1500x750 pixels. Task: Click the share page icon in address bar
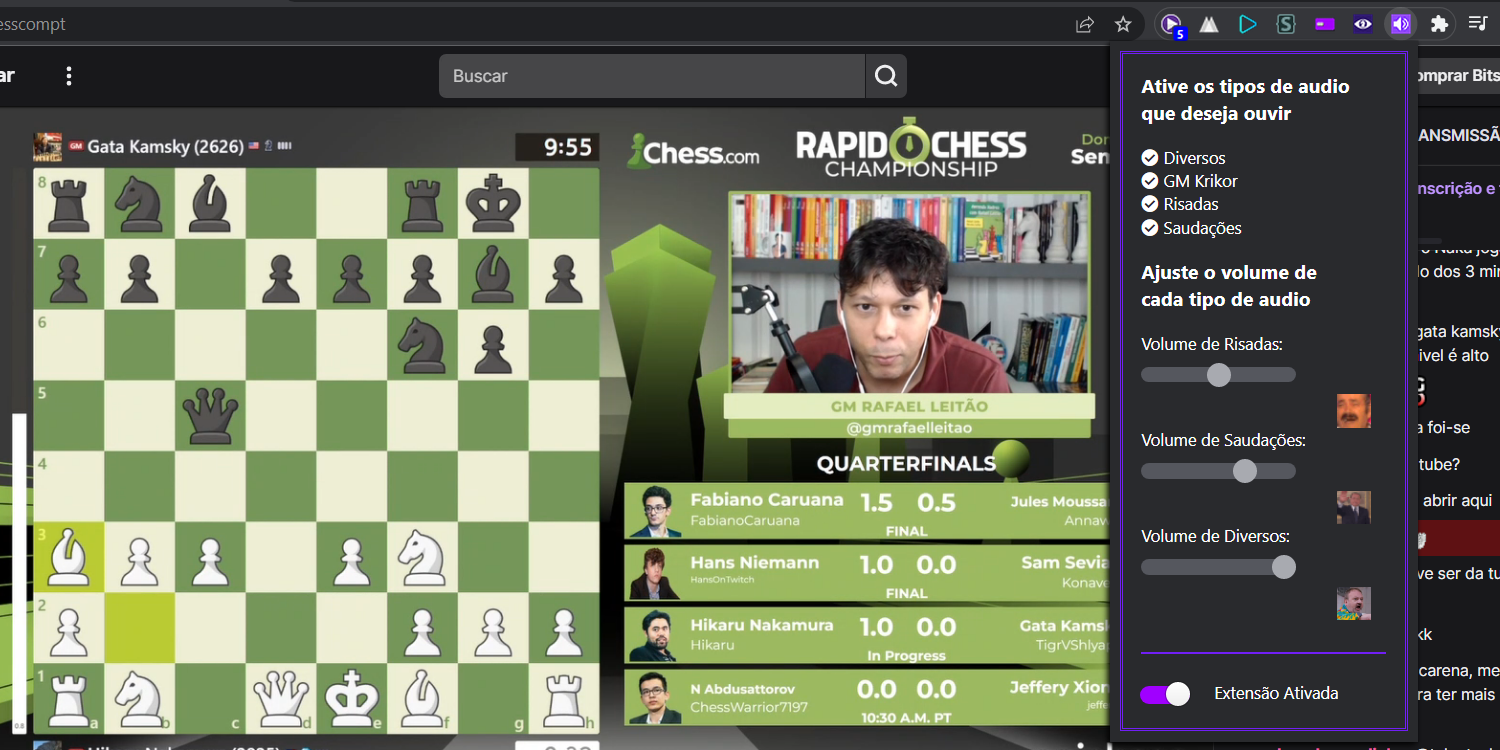[x=1085, y=24]
